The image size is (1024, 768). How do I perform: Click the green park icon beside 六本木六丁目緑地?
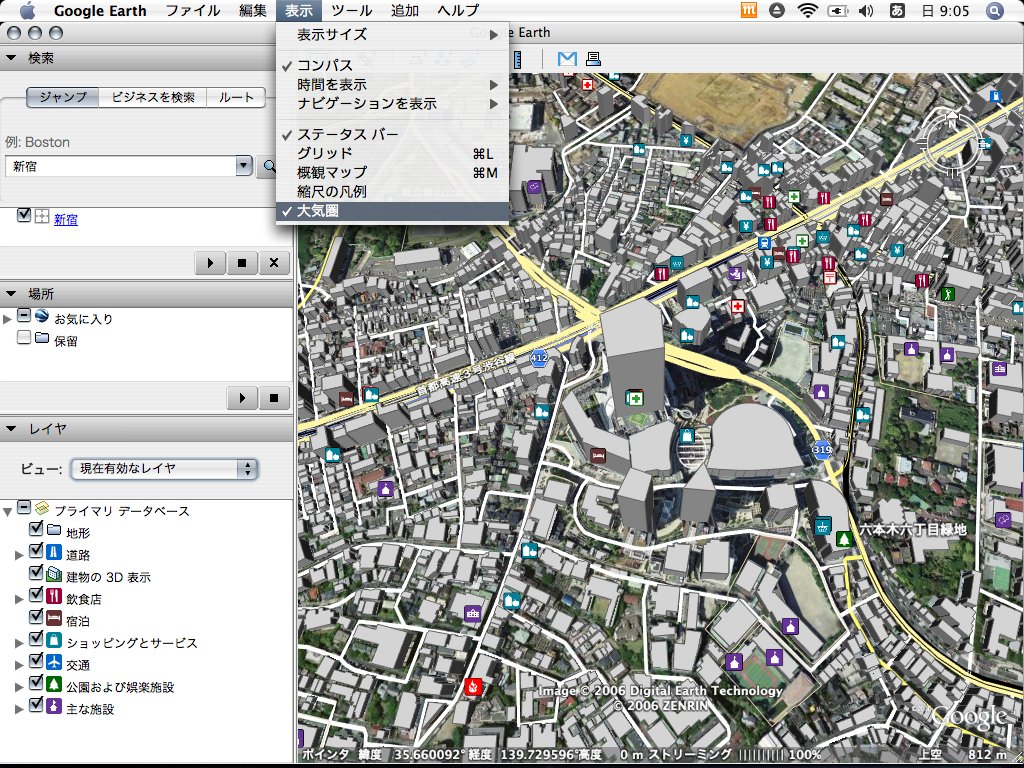pyautogui.click(x=844, y=539)
